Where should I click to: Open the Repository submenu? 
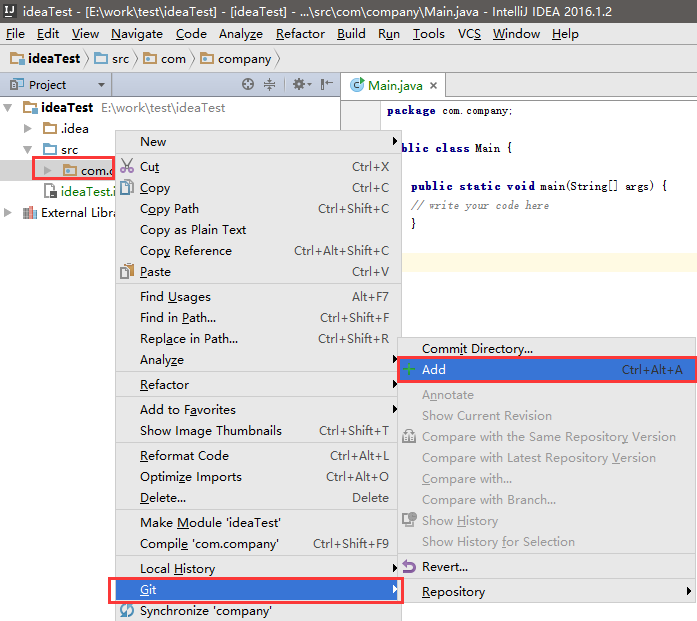tap(453, 592)
